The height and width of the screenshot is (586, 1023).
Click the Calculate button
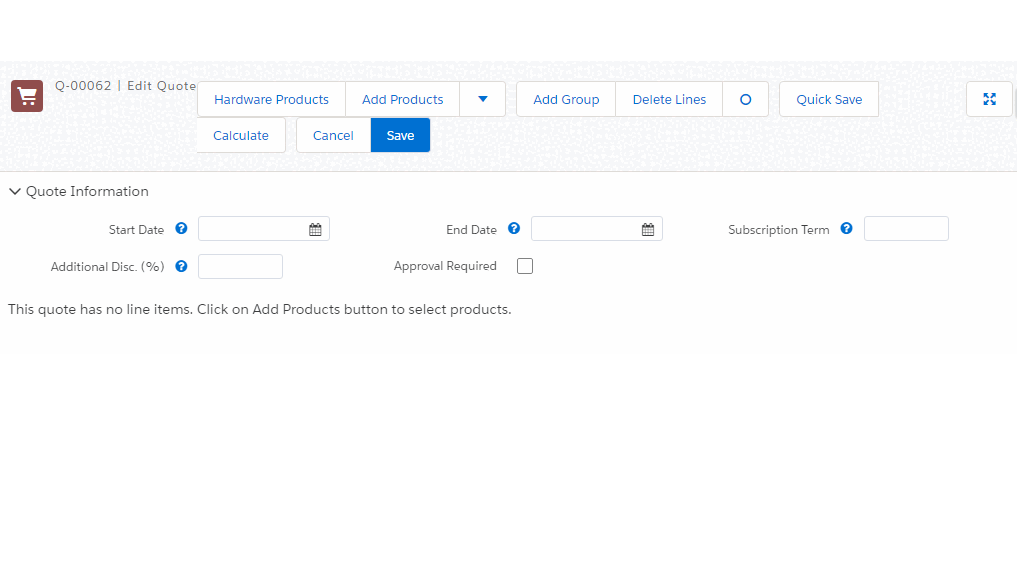click(x=241, y=135)
